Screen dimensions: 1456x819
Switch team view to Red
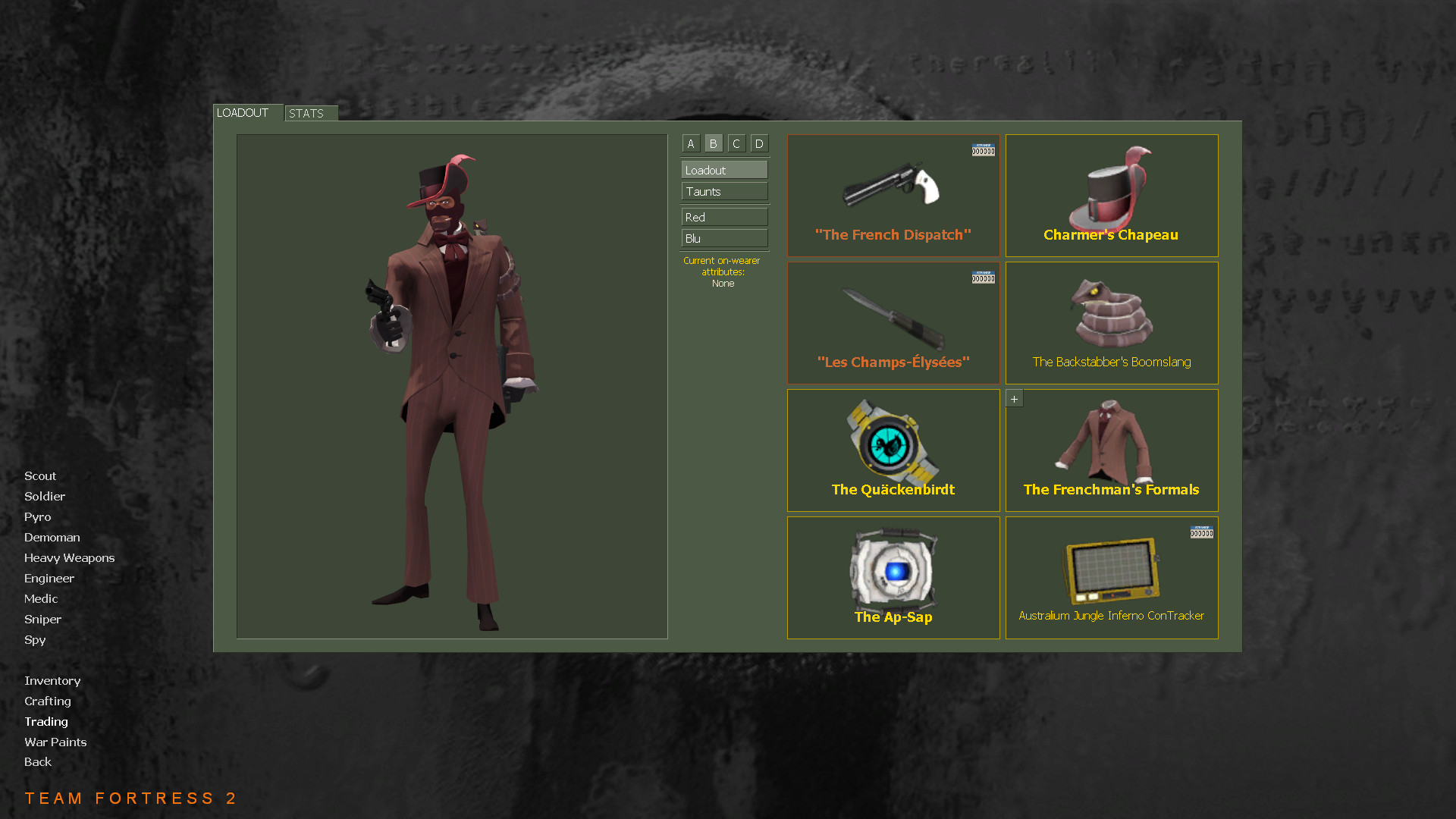(723, 217)
